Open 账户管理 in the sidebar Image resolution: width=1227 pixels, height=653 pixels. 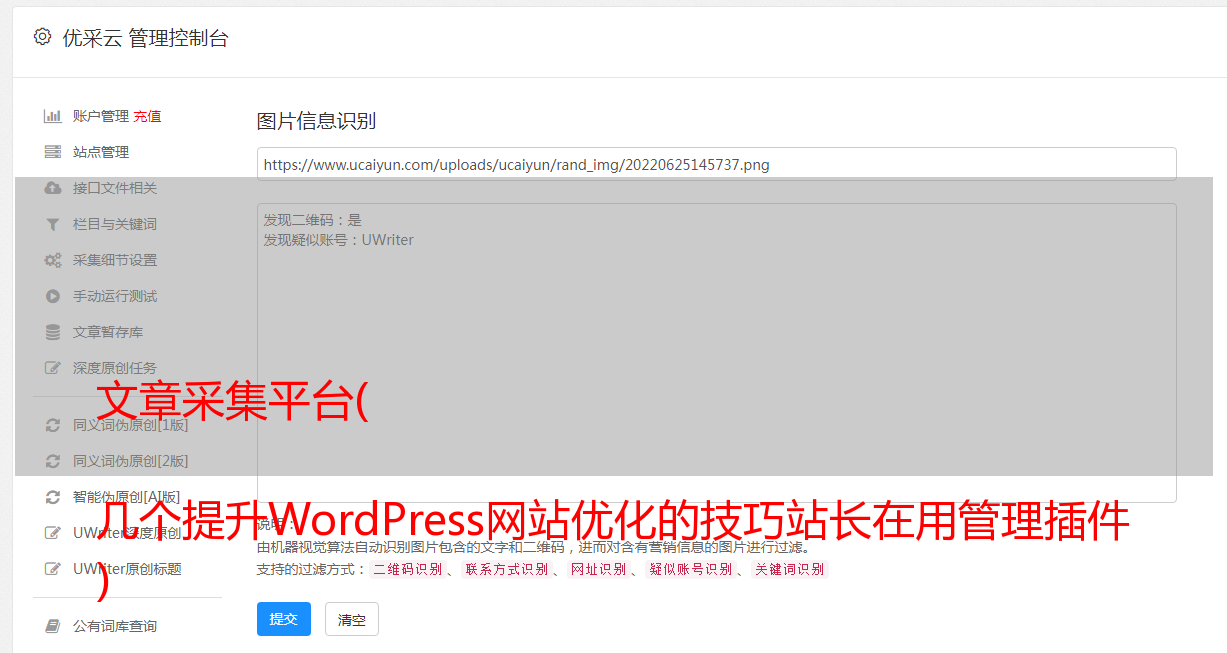[101, 116]
